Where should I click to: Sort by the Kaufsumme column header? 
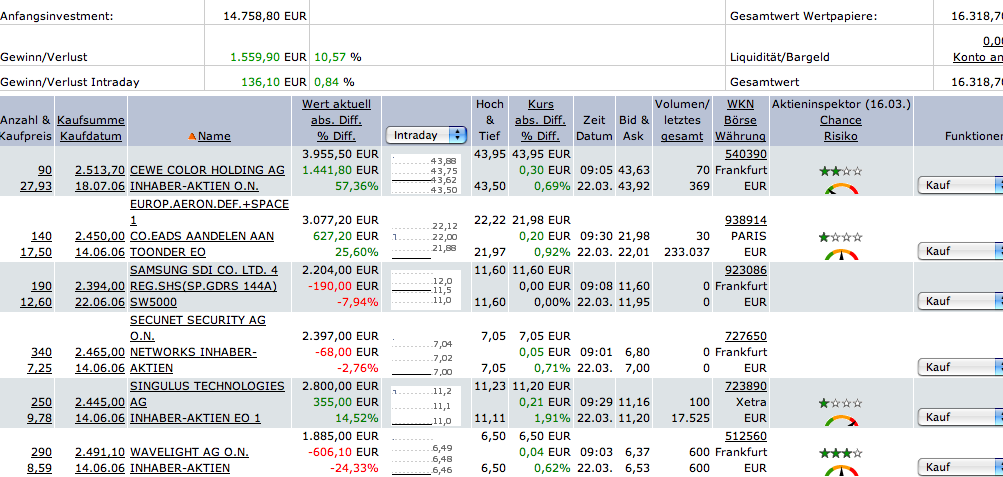click(90, 120)
